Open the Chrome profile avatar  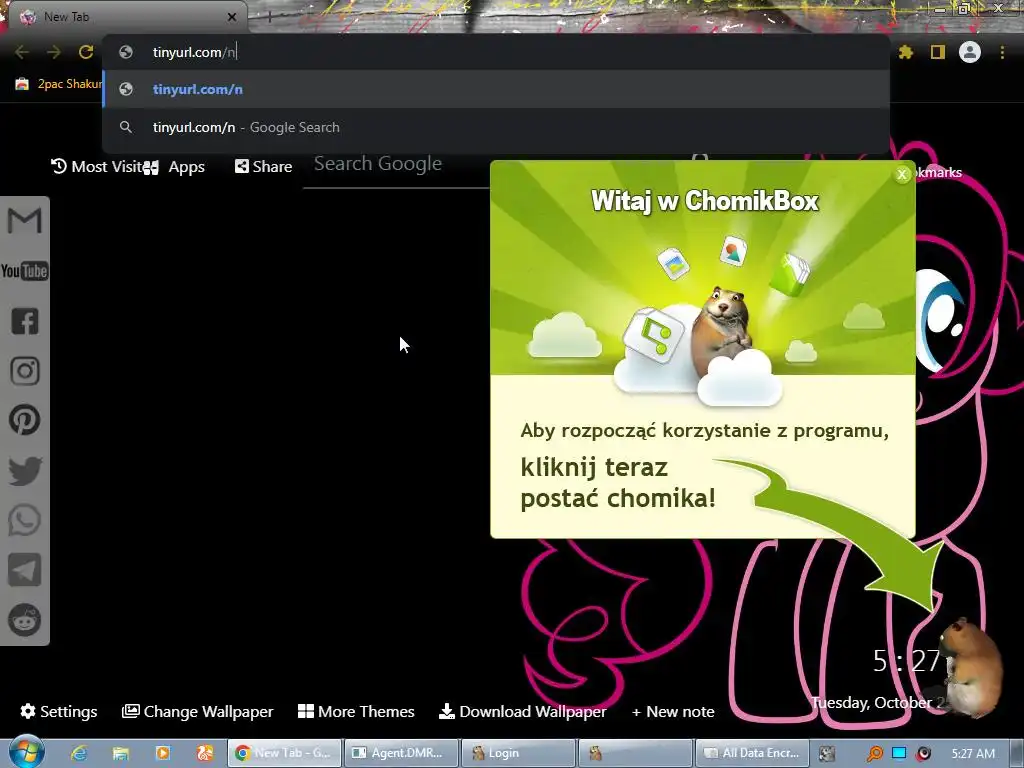coord(970,52)
